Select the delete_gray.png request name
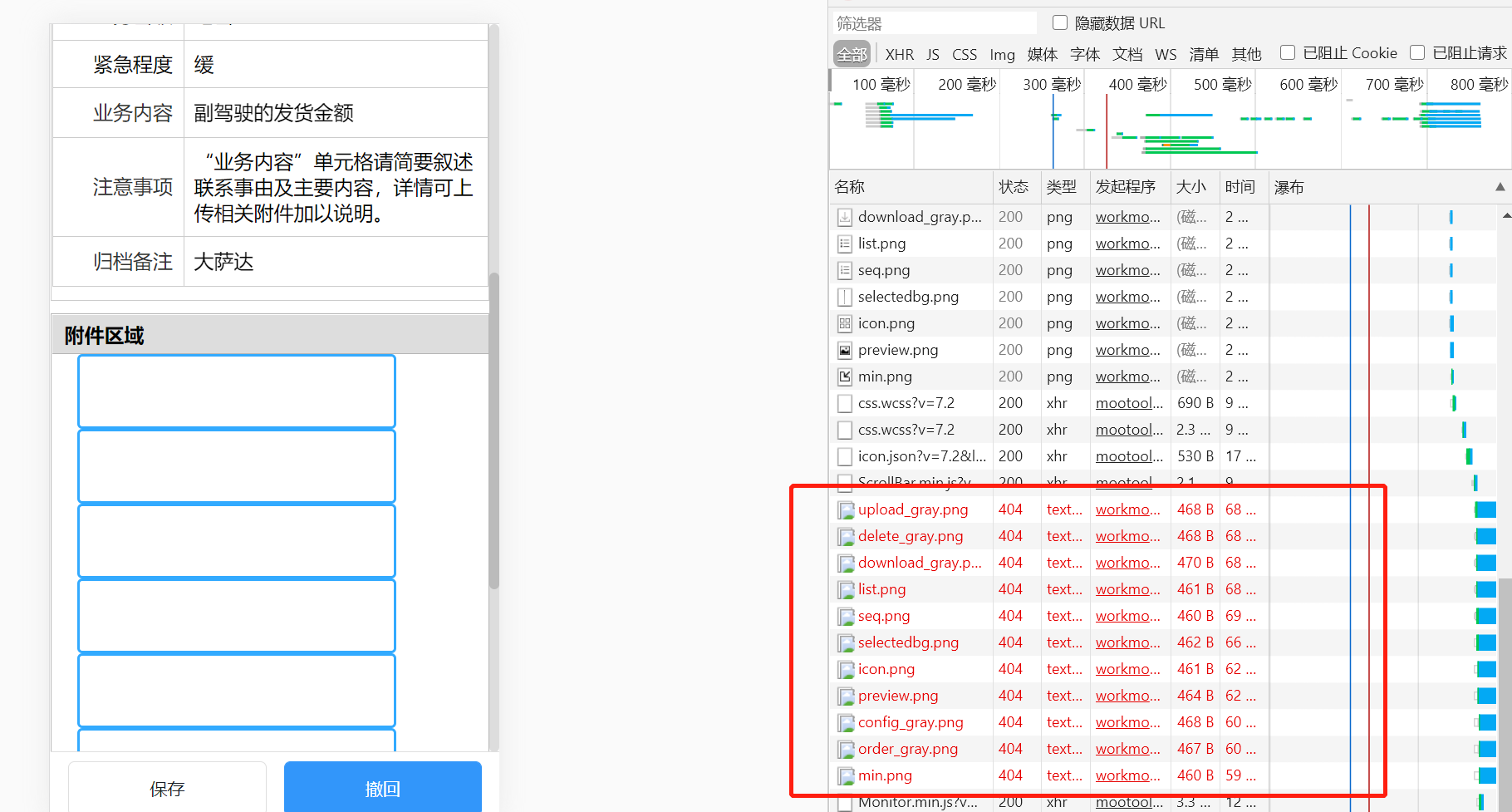The width and height of the screenshot is (1512, 812). [911, 536]
